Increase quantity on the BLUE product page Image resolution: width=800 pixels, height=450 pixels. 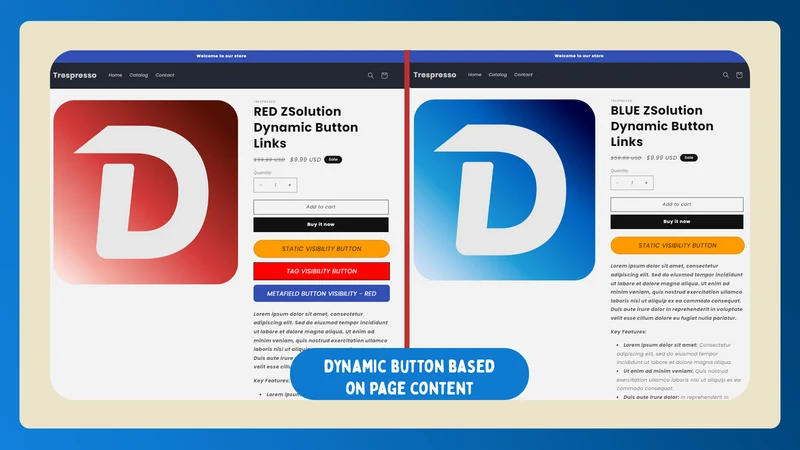[646, 183]
